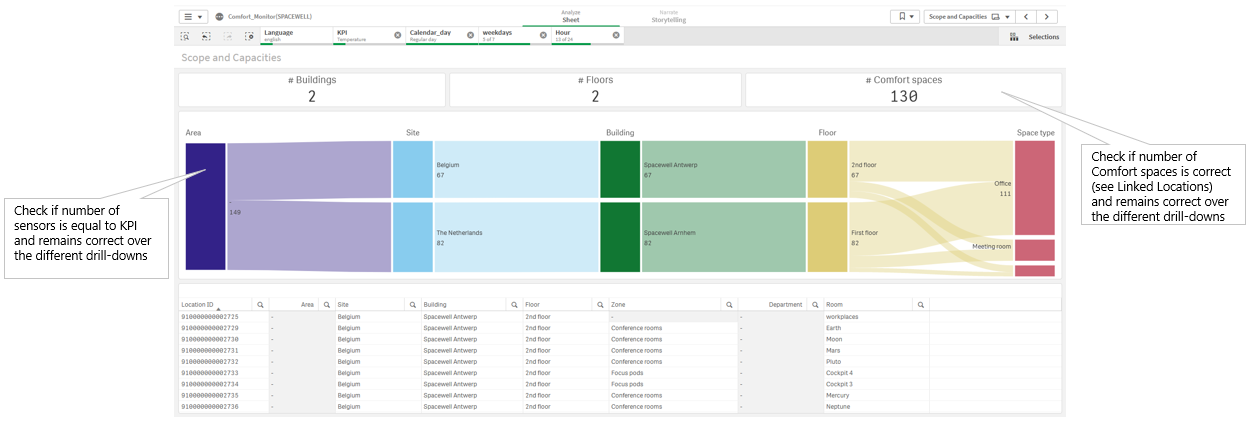
Task: Step forward in selections
Action: click(x=228, y=36)
